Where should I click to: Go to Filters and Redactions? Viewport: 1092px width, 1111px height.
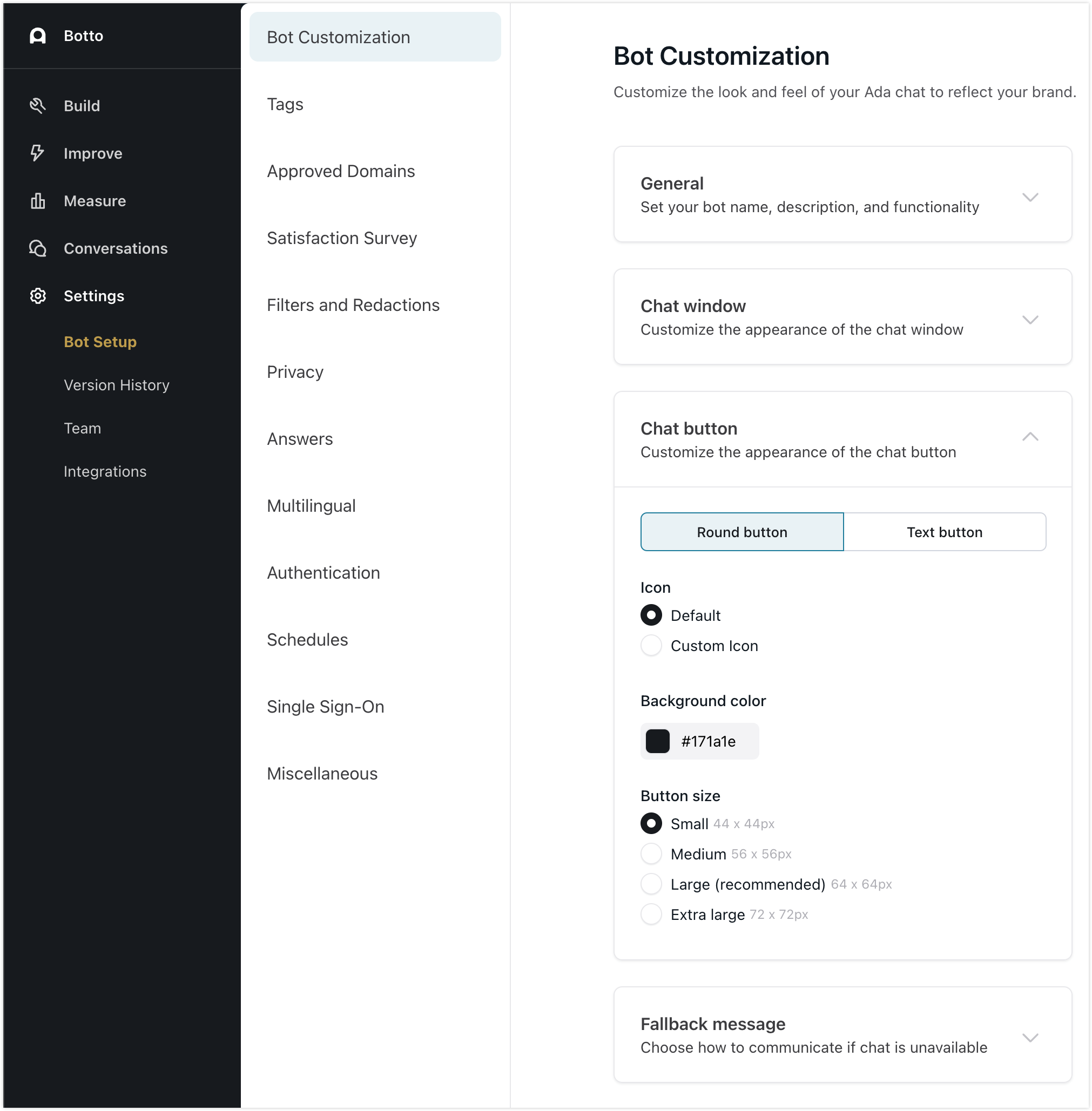pyautogui.click(x=353, y=305)
